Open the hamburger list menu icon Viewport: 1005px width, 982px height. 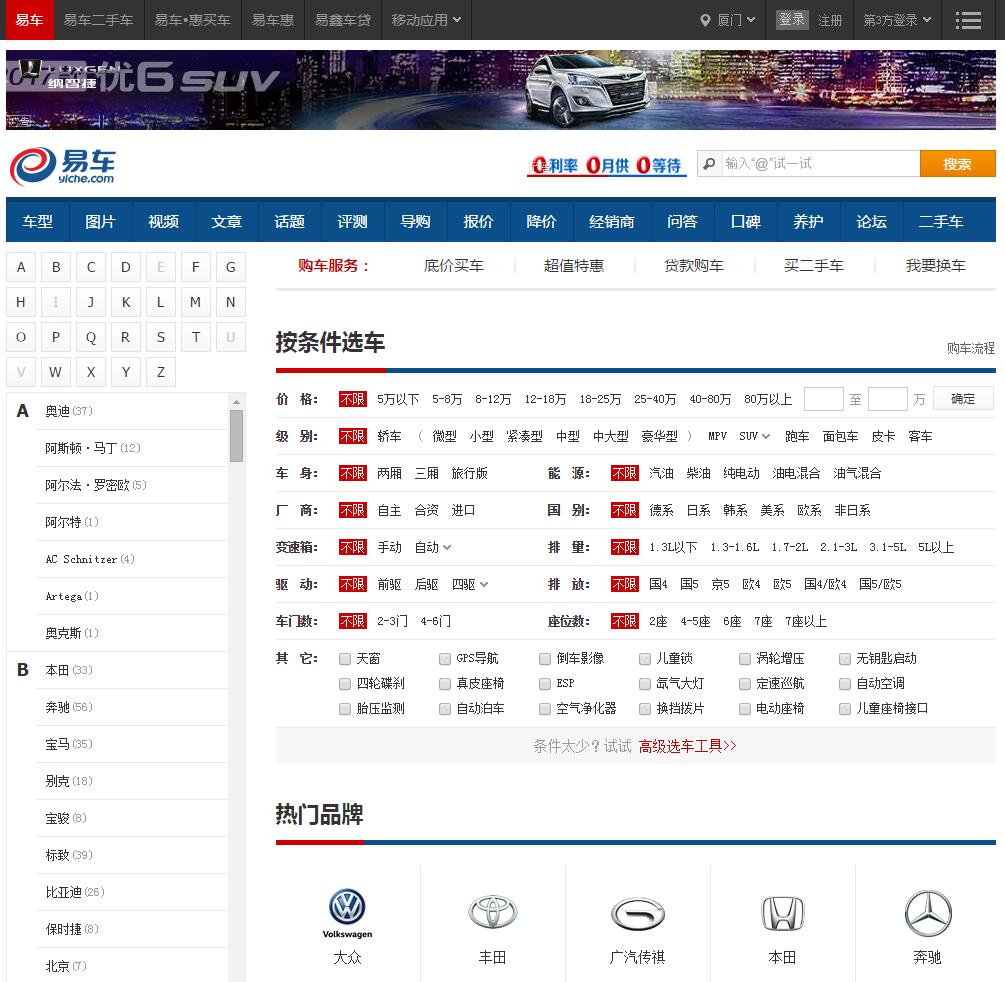click(x=968, y=20)
